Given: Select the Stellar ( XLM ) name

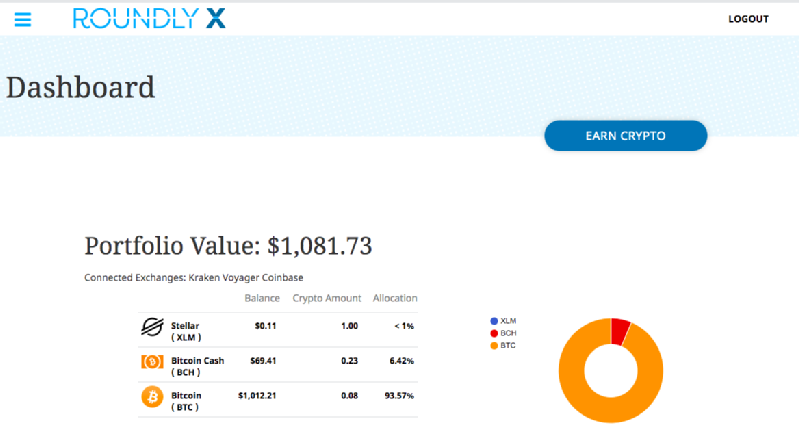Looking at the screenshot, I should (186, 331).
